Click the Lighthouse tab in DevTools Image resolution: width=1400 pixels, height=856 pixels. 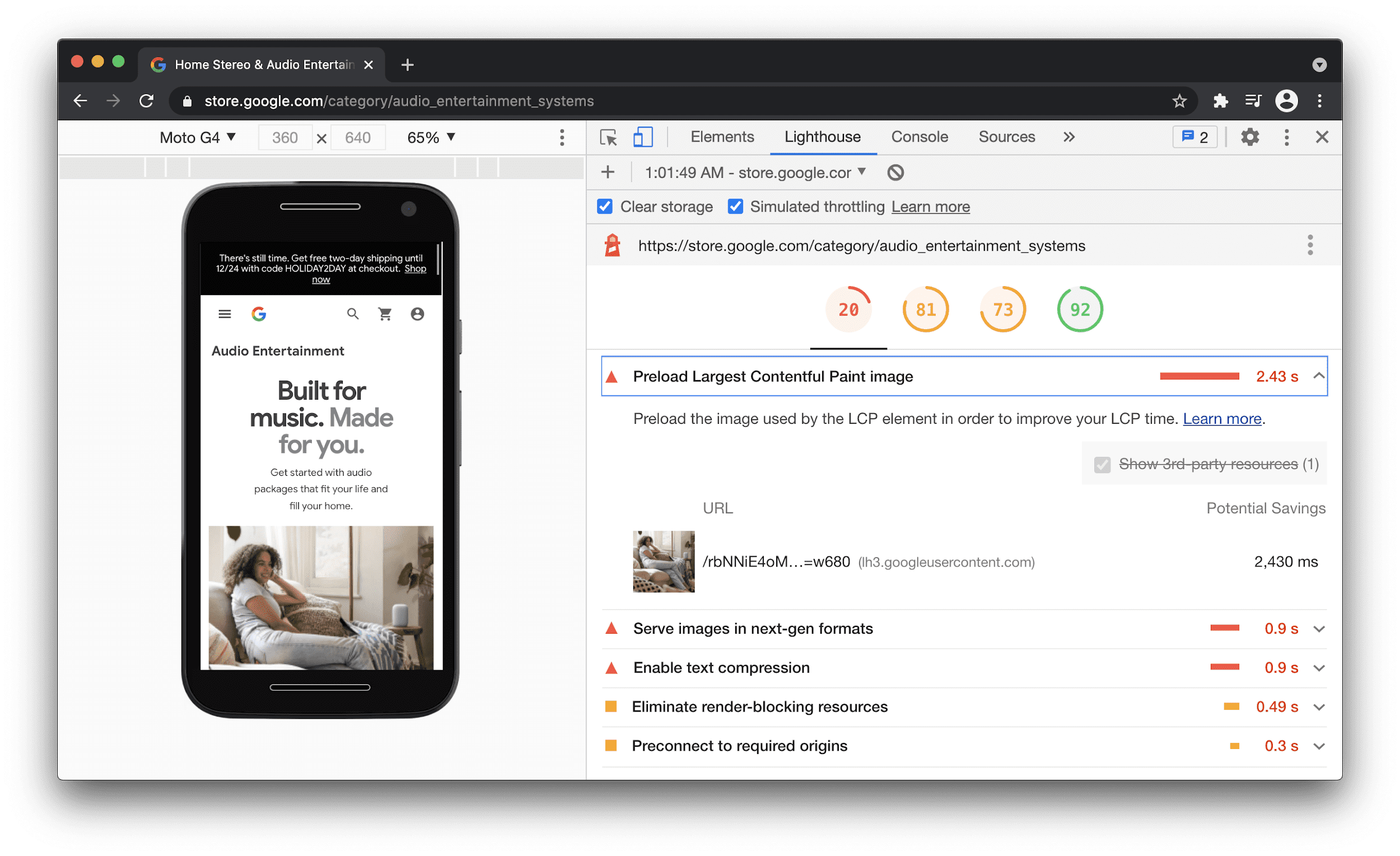pyautogui.click(x=822, y=138)
